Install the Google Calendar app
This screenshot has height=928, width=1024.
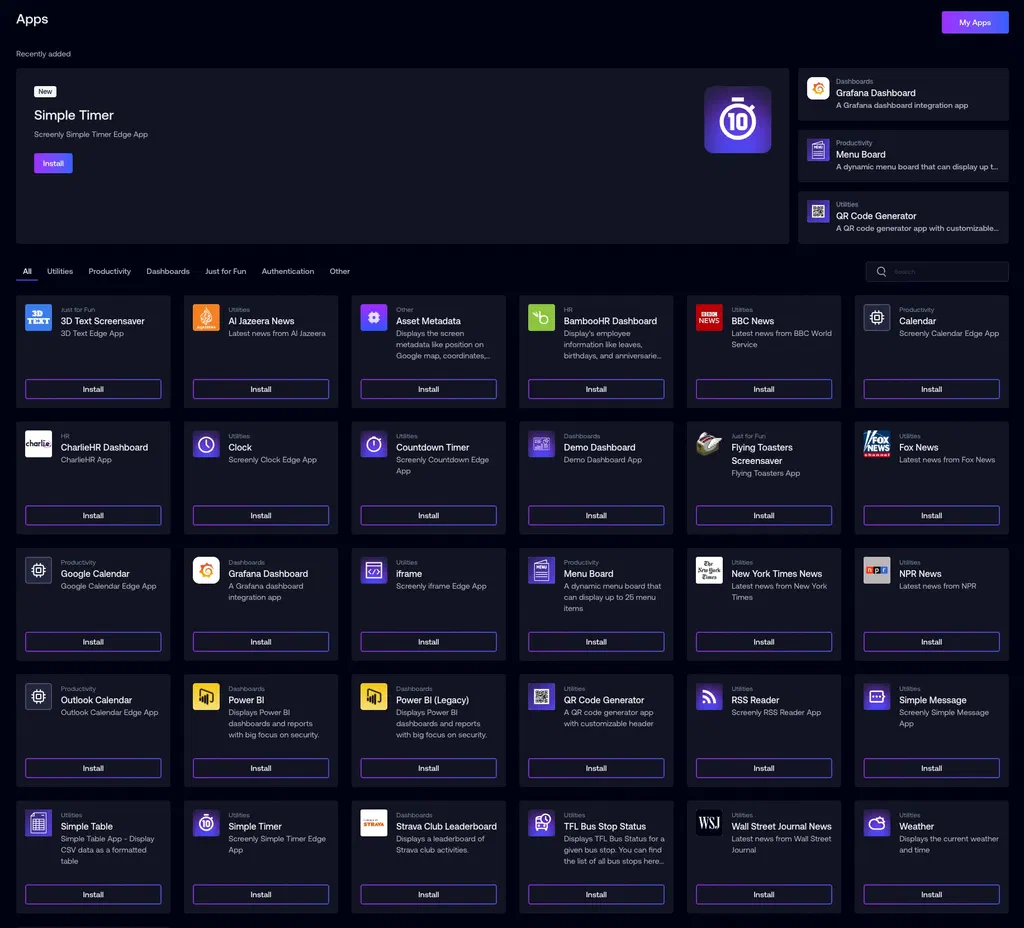tap(93, 642)
